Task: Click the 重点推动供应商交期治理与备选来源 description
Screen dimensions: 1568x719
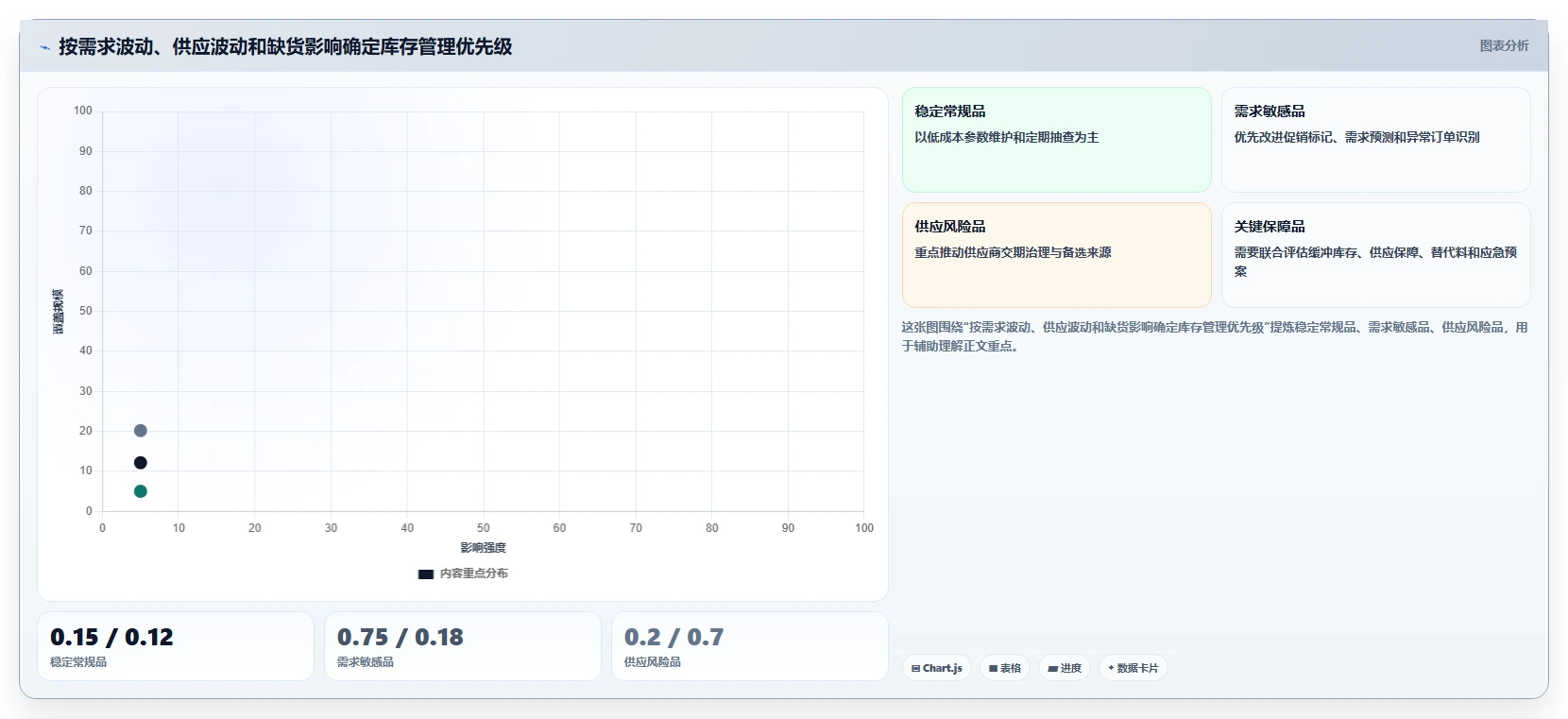Action: [1013, 252]
